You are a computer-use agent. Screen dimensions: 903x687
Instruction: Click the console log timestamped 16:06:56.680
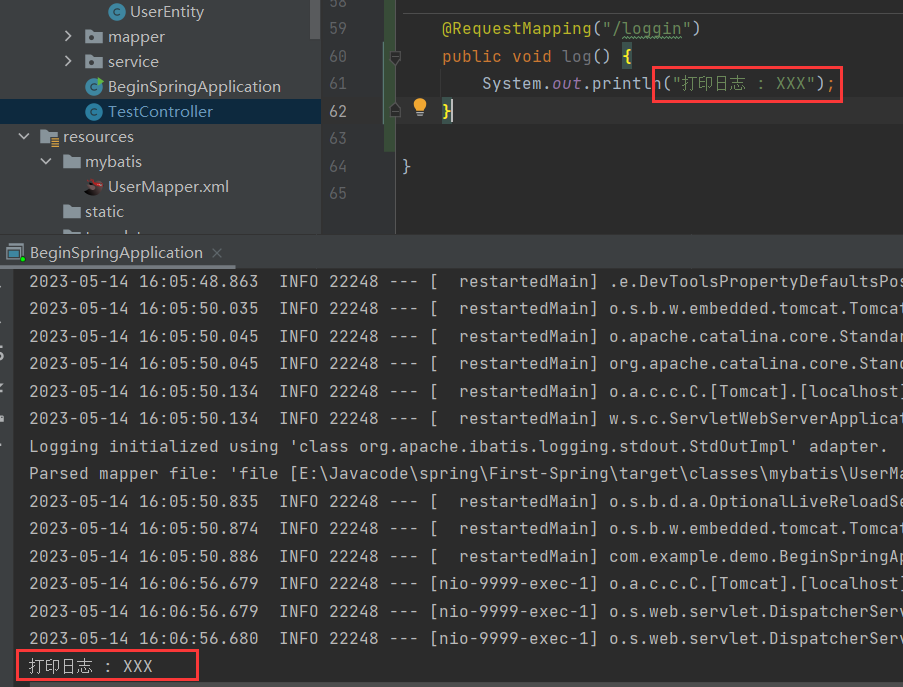click(465, 639)
